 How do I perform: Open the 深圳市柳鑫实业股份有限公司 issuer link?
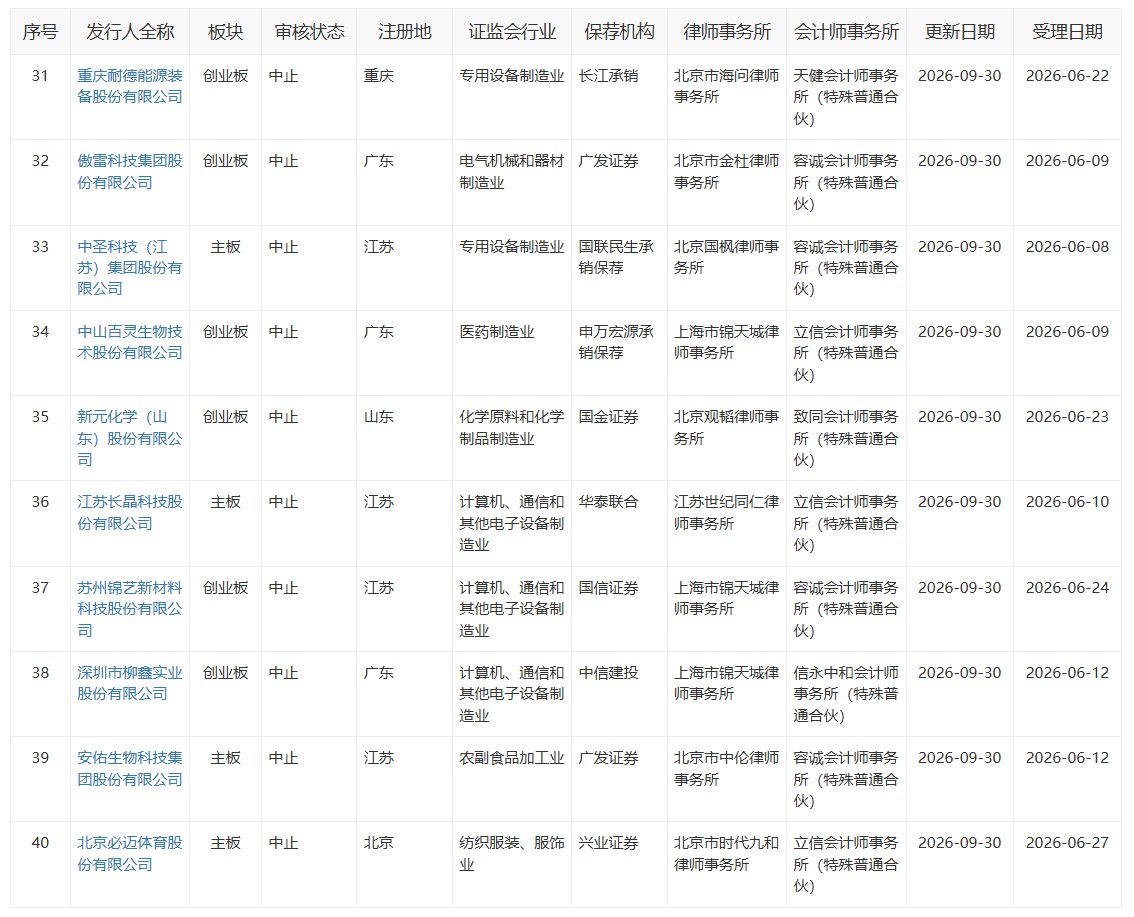tap(129, 683)
